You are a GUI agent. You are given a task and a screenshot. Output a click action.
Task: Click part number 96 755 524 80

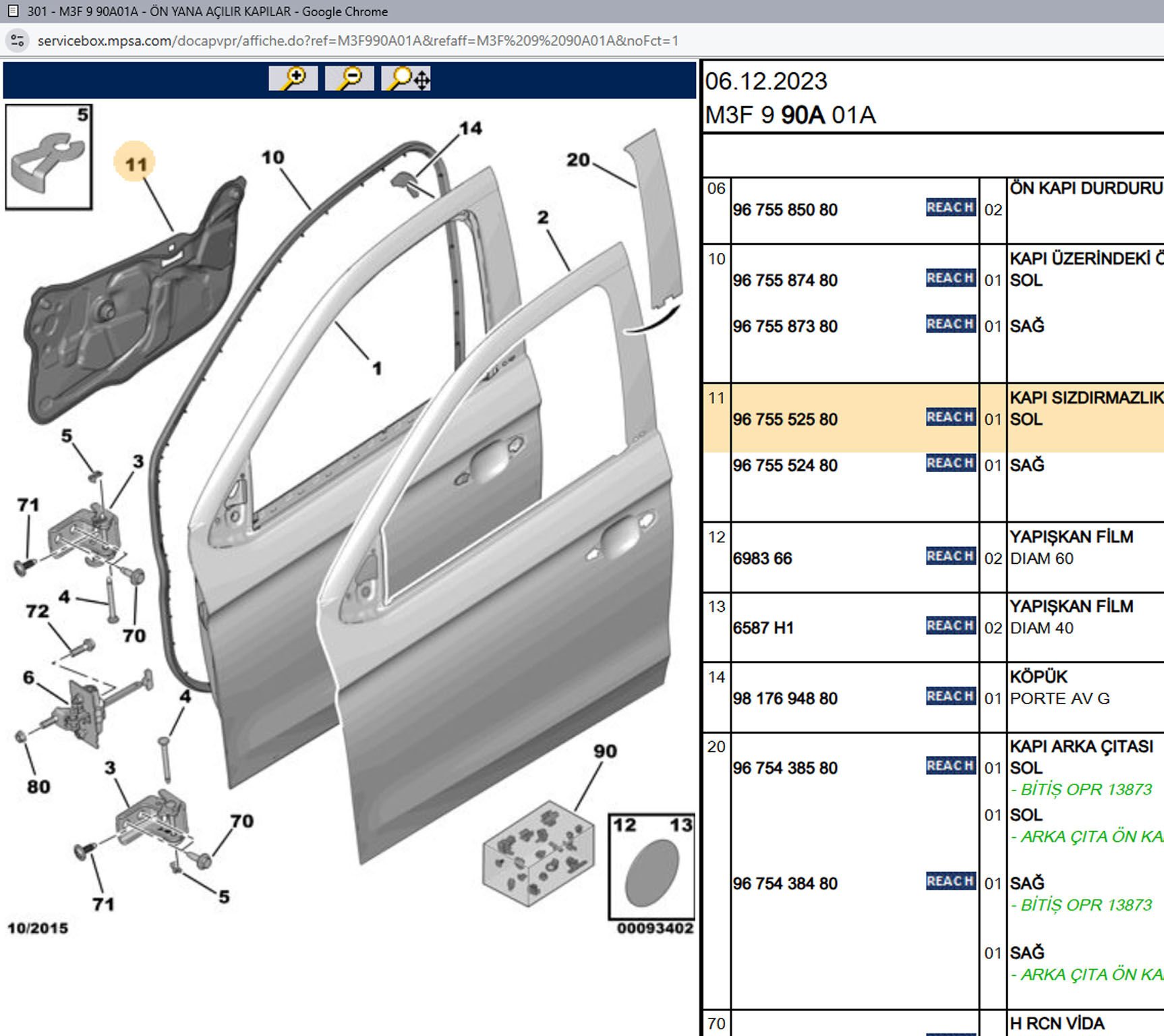coord(785,465)
